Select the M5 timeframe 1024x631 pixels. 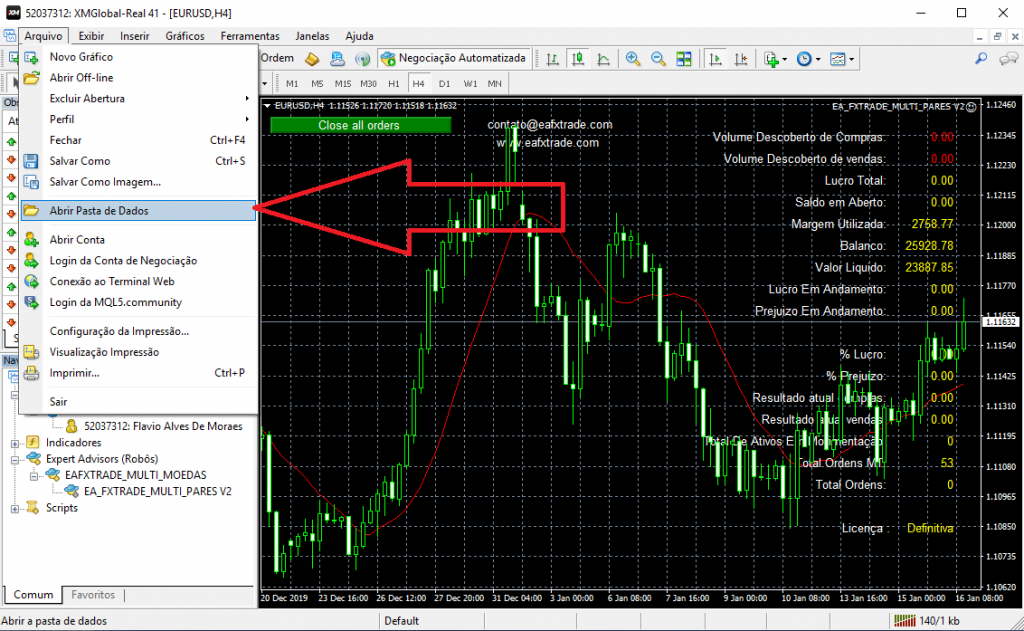click(317, 84)
